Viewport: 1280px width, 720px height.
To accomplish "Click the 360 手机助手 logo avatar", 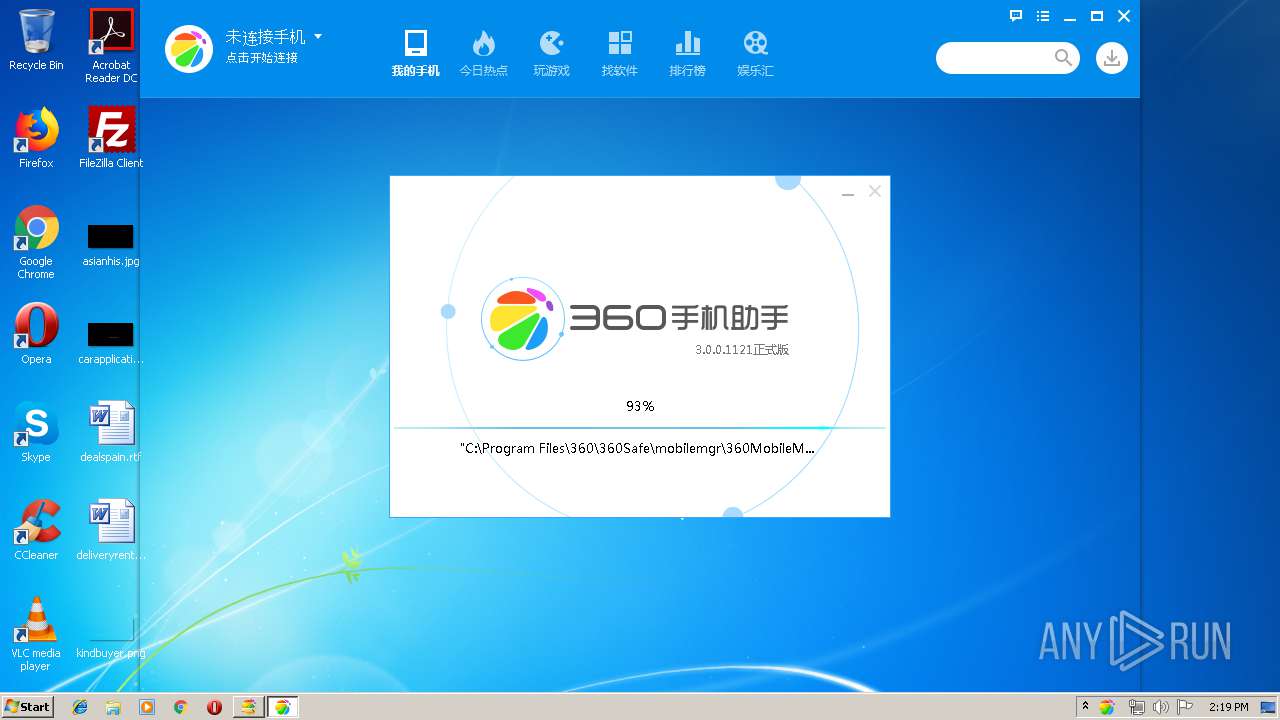I will pos(189,48).
